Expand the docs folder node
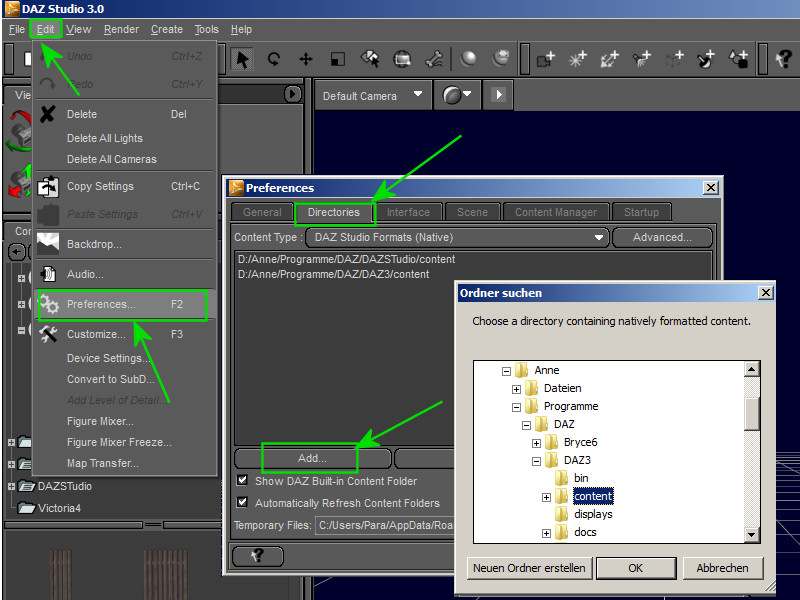Screen dimensions: 800x600 point(546,533)
